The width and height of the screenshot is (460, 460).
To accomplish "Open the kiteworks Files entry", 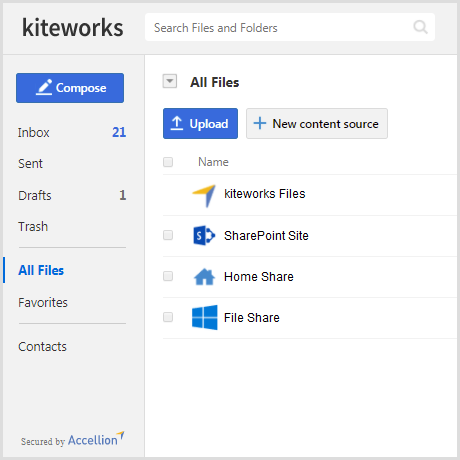I will (x=265, y=194).
